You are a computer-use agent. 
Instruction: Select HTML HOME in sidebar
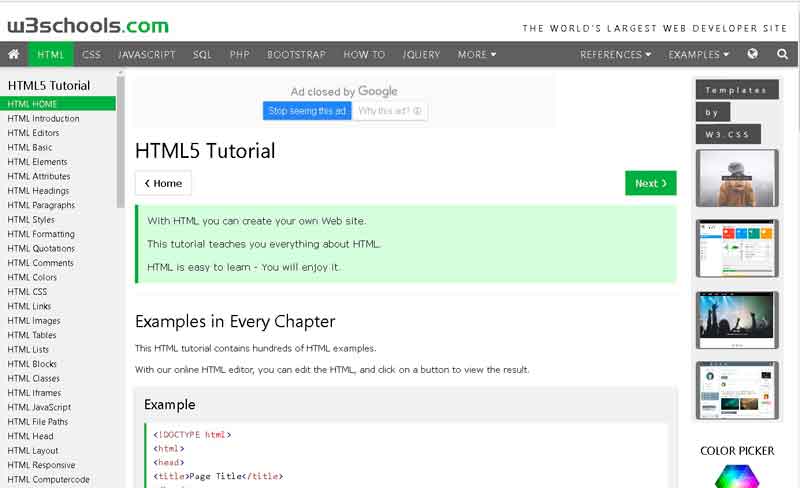(x=58, y=104)
